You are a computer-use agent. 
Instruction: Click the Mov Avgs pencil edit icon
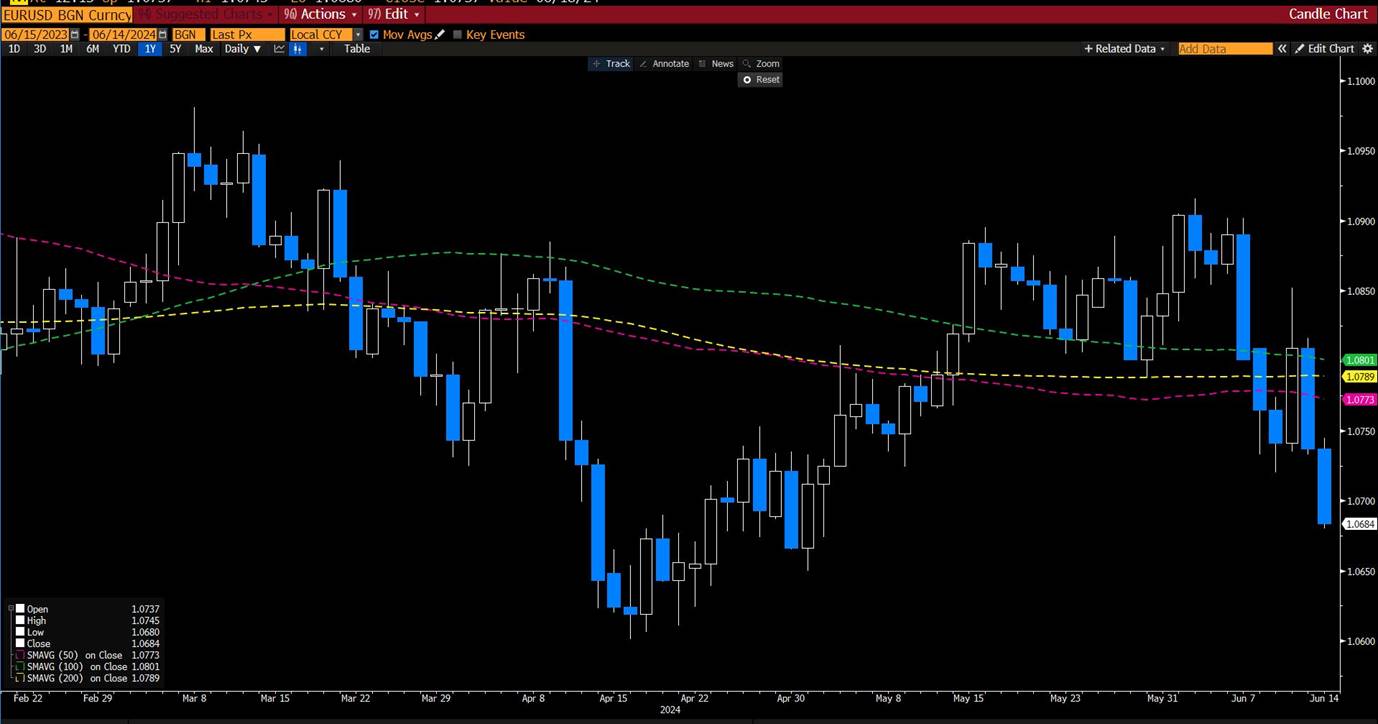click(439, 34)
